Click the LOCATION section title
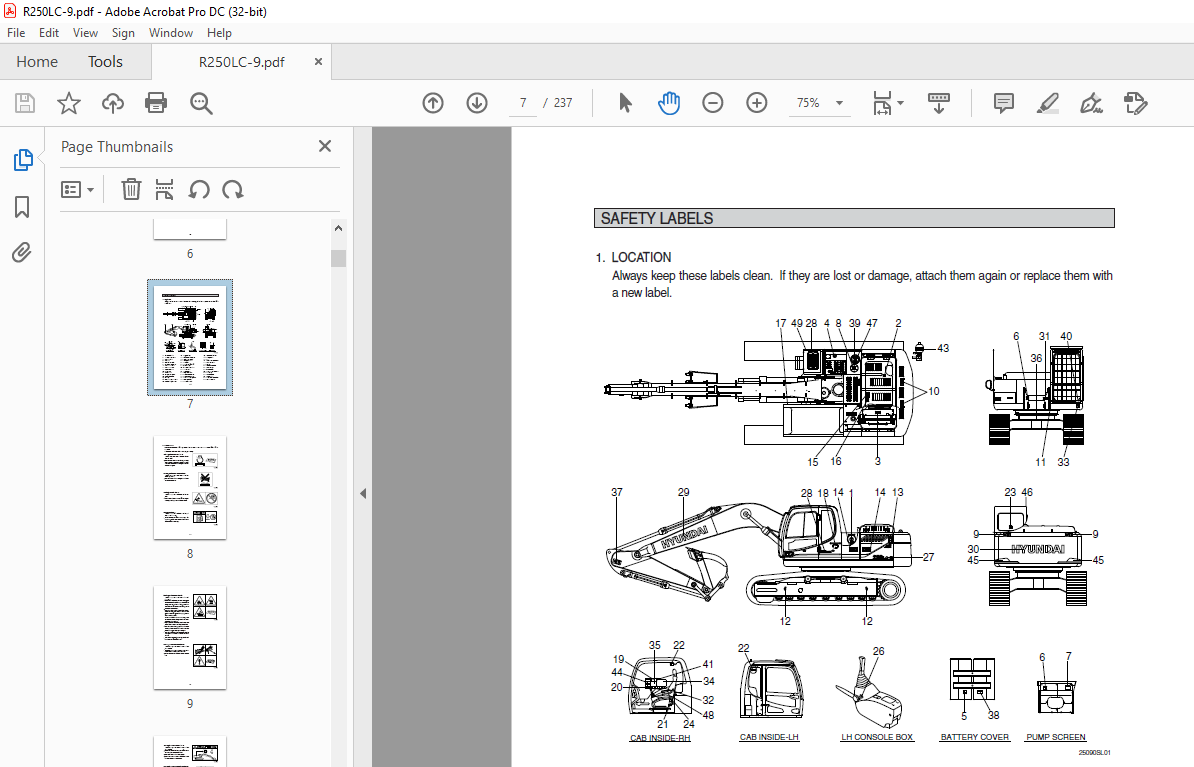The image size is (1194, 767). (641, 257)
